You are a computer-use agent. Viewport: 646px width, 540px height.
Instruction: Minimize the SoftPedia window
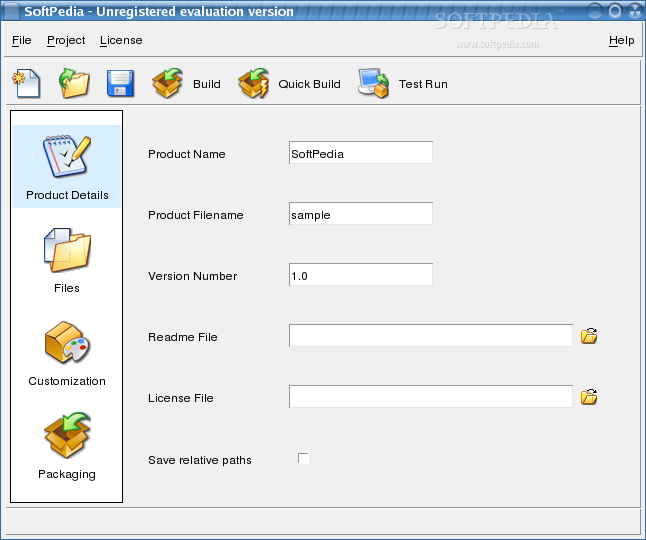(595, 11)
